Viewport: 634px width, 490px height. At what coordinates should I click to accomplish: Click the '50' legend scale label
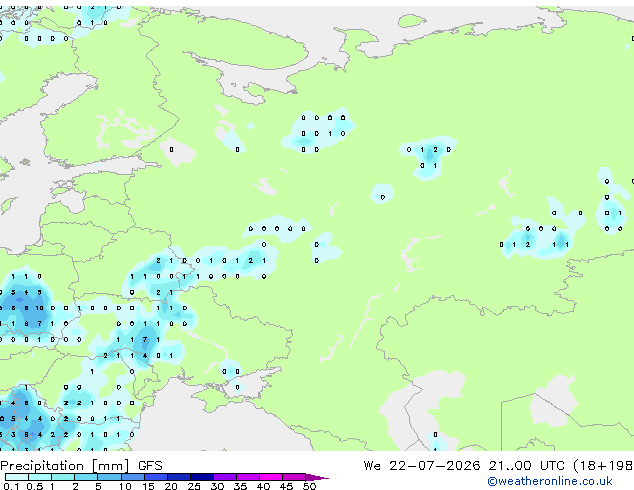(x=309, y=486)
